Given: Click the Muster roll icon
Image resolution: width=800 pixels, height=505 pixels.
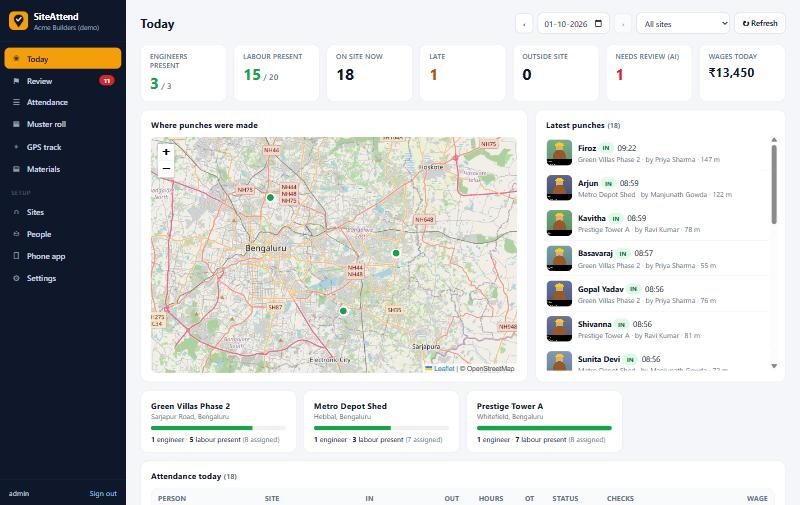Looking at the screenshot, I should (x=16, y=124).
